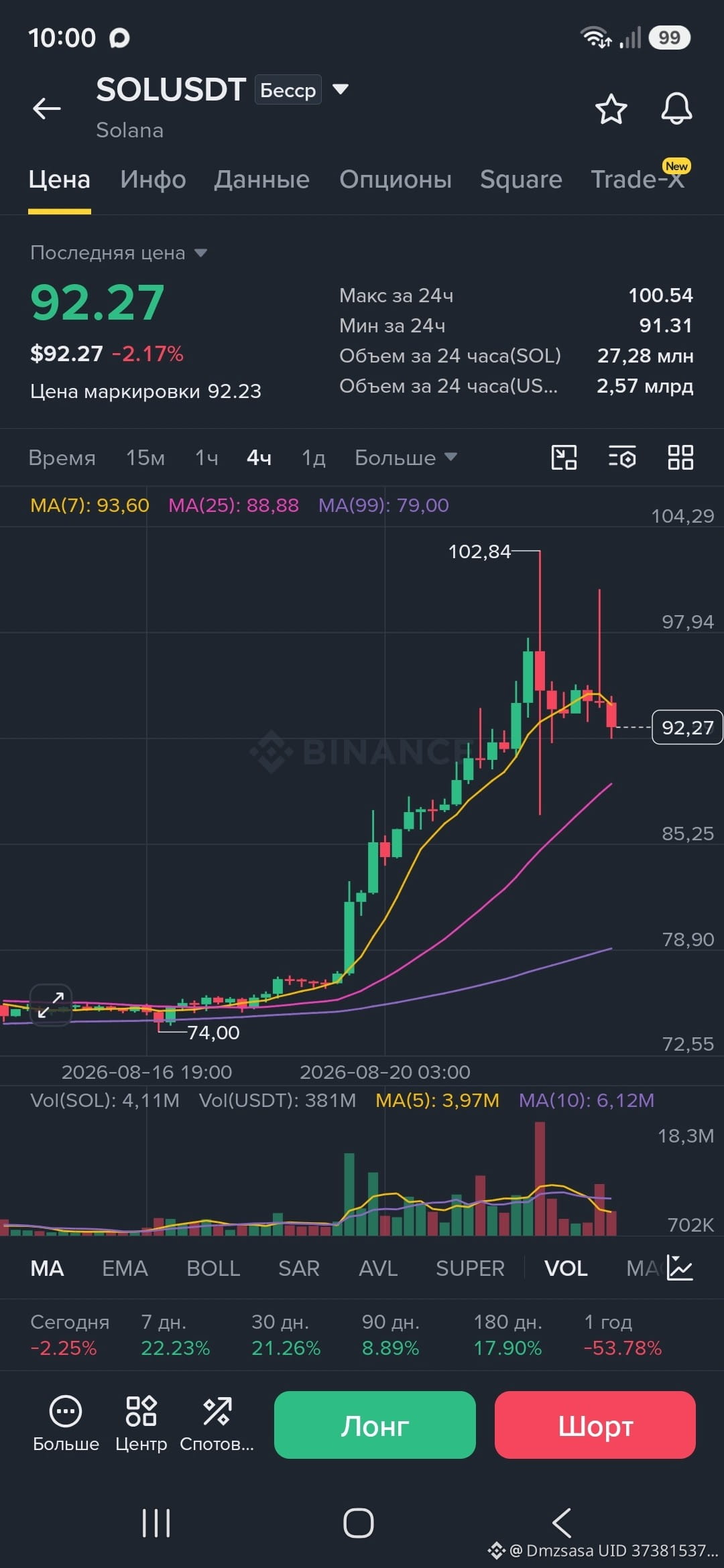Screen dimensions: 724x1568
Task: Tap the 102,84 high marker on the chart
Action: [x=479, y=551]
